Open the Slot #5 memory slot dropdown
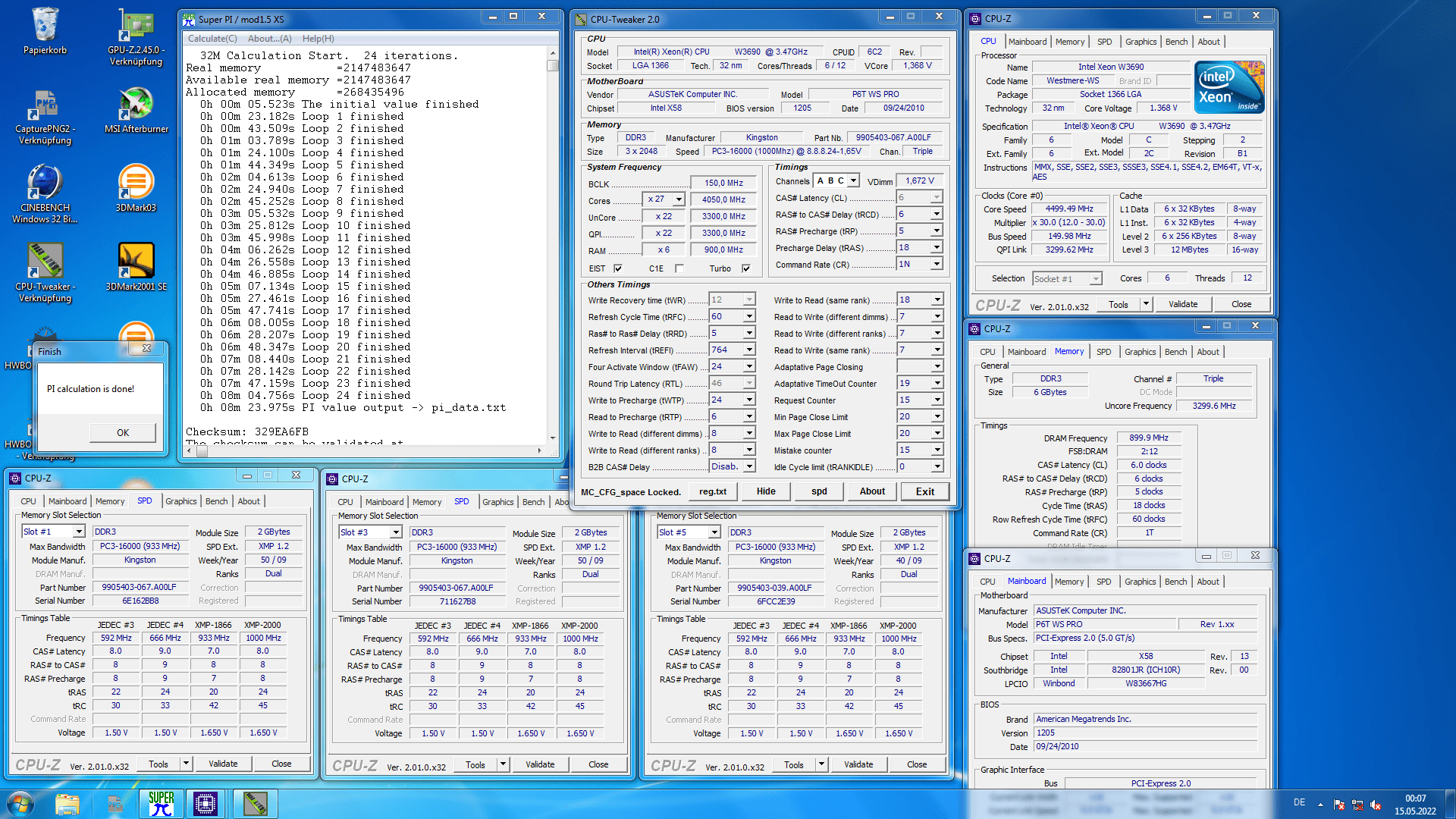The height and width of the screenshot is (819, 1456). click(x=714, y=532)
